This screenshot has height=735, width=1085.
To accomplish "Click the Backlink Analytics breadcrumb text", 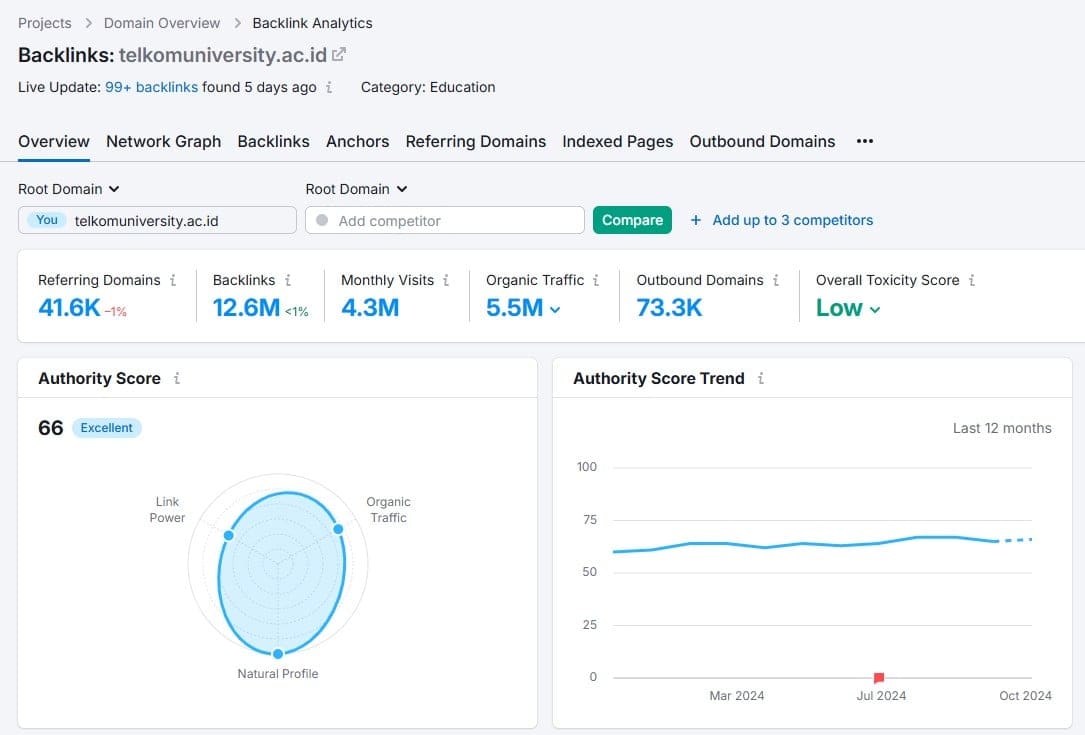I will (312, 23).
